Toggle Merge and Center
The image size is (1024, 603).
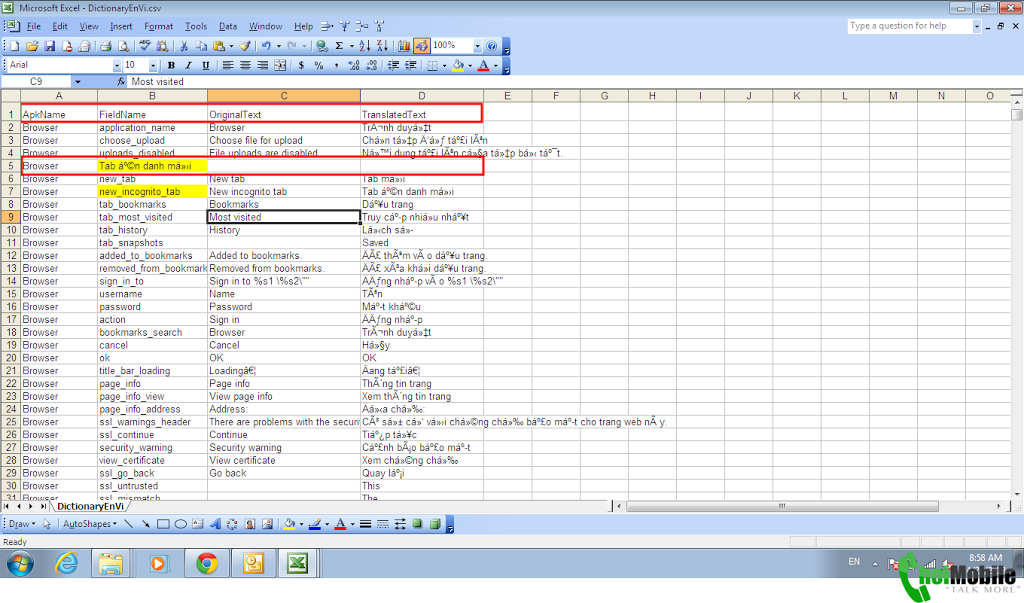tap(280, 65)
